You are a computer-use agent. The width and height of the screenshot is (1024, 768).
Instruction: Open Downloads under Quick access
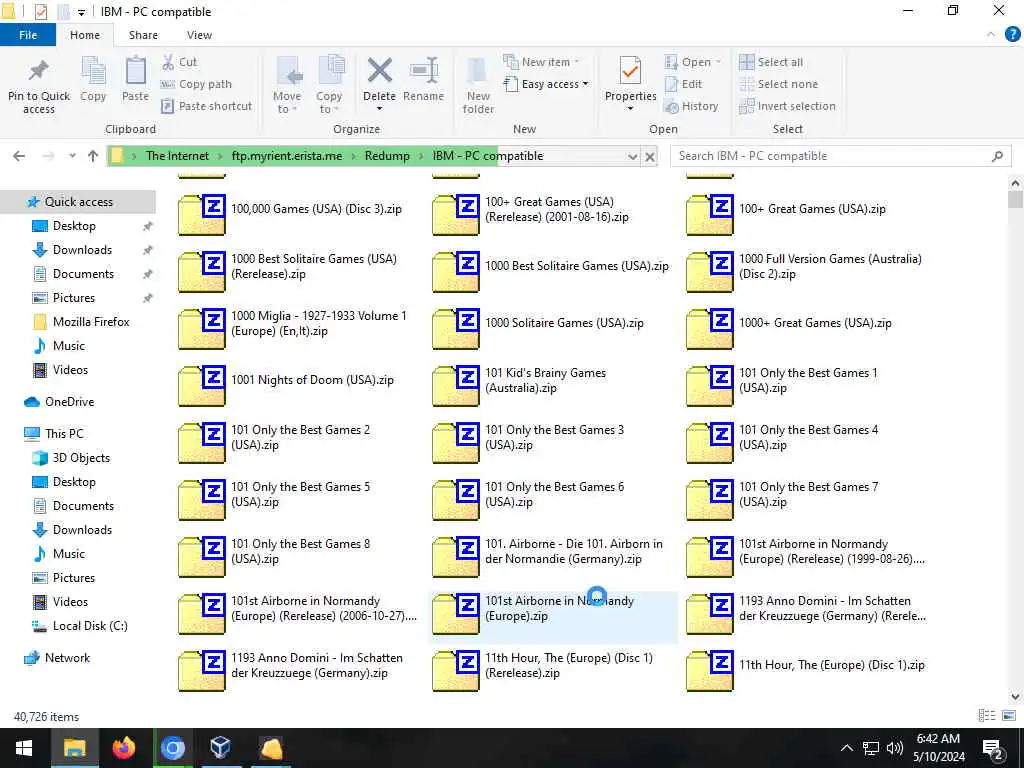pyautogui.click(x=82, y=249)
